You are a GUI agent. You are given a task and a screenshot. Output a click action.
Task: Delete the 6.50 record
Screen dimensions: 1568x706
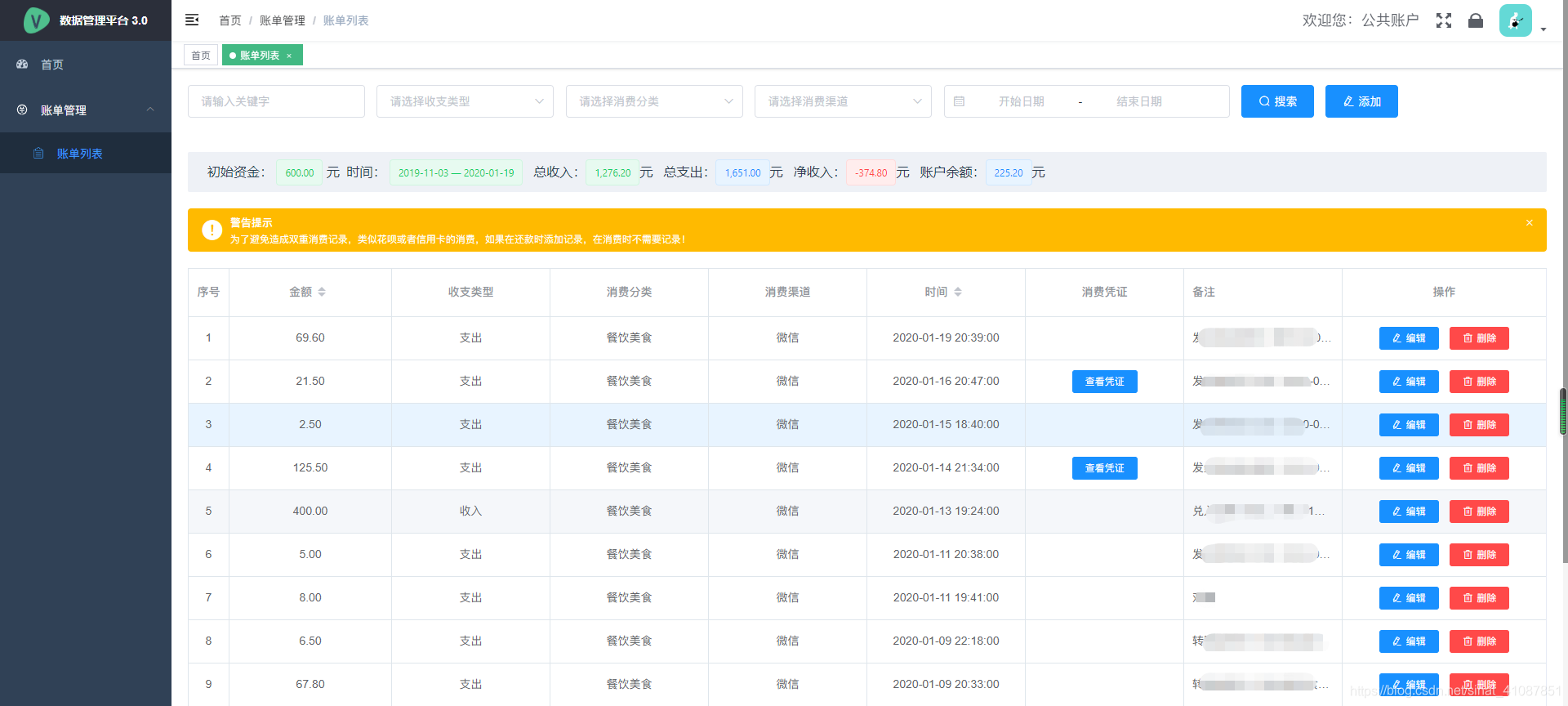pos(1479,641)
